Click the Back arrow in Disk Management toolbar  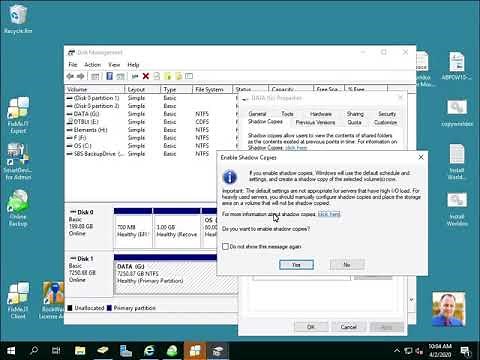pos(70,76)
